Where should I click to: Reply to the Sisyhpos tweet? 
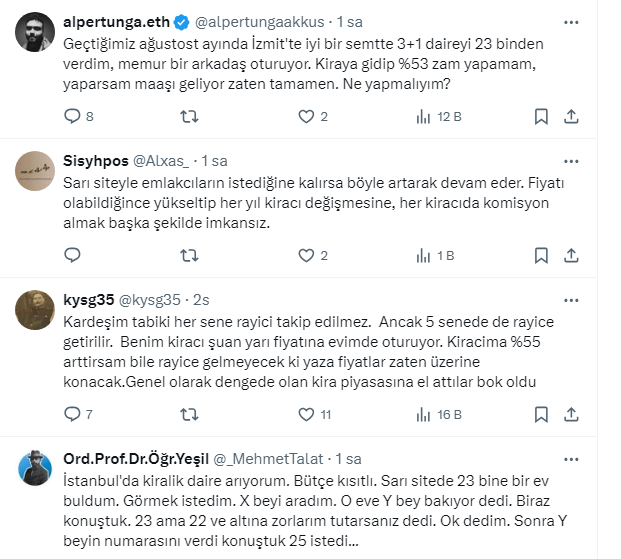[x=72, y=256]
